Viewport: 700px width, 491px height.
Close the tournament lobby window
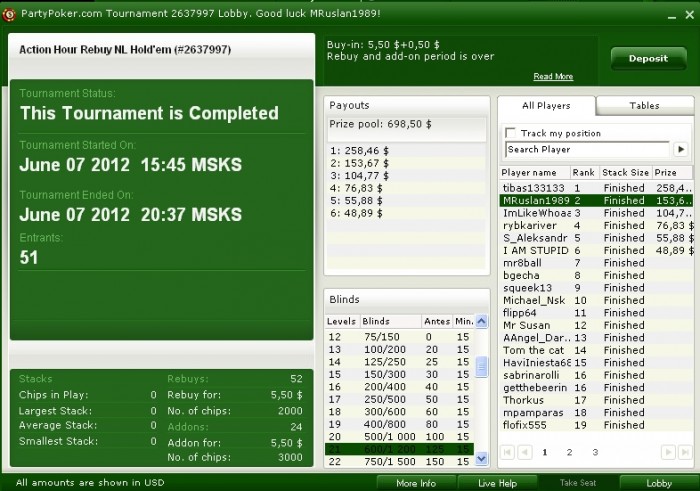689,15
